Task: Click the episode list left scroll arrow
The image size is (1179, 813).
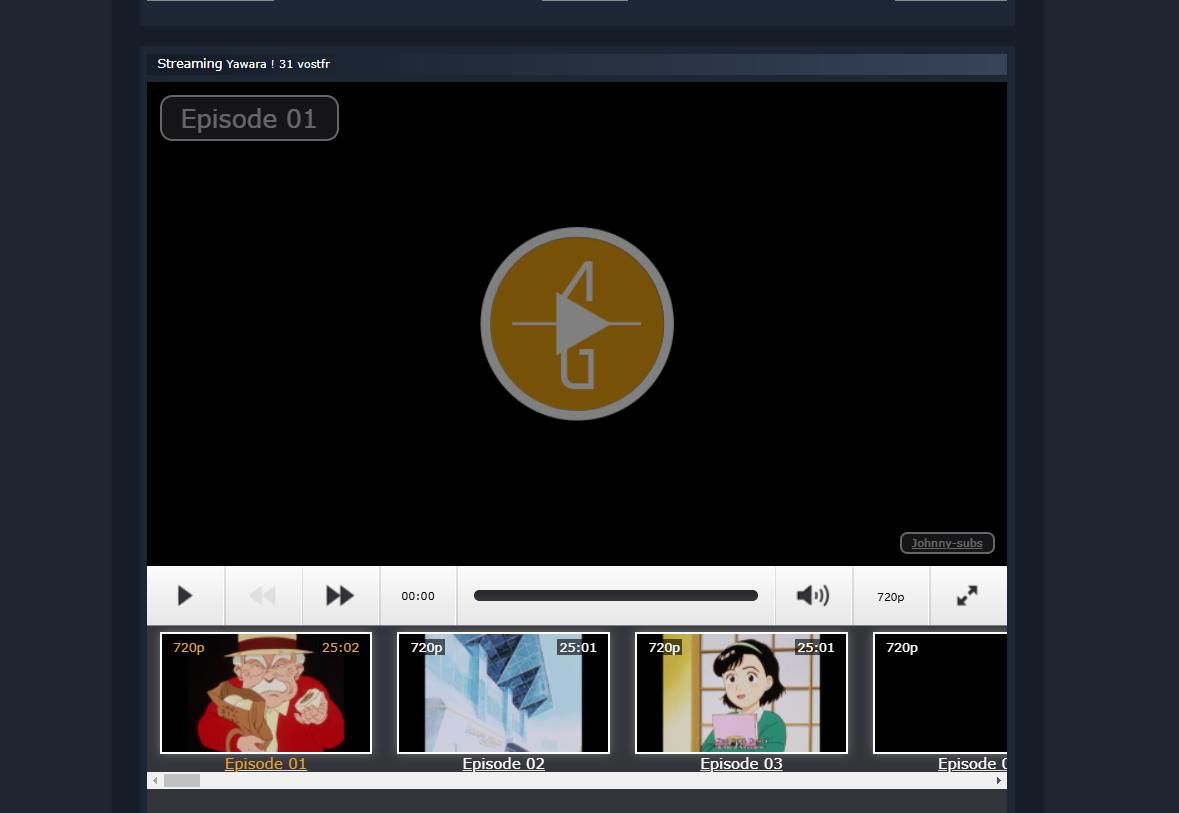Action: [155, 781]
